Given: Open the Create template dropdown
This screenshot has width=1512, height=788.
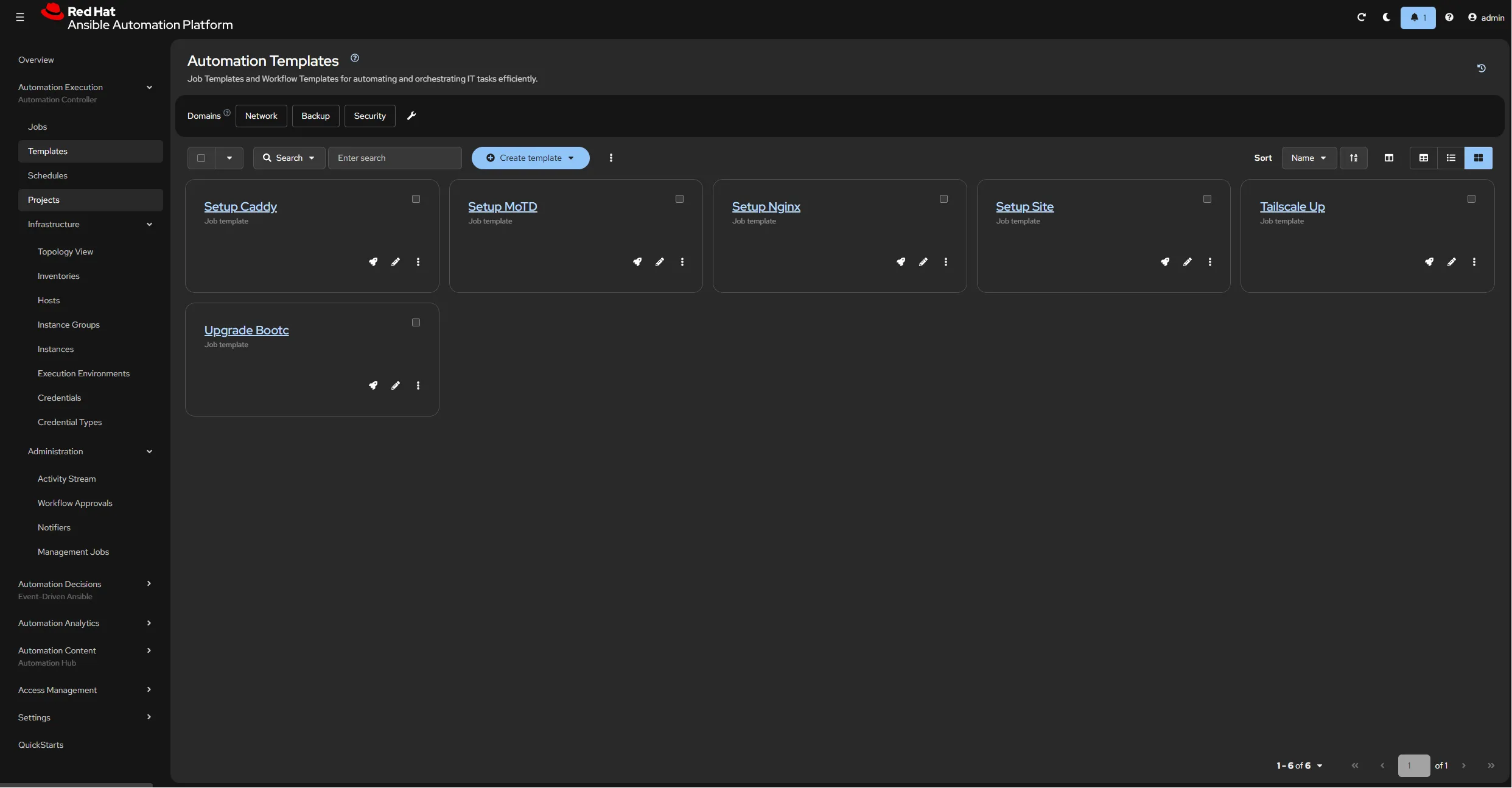Looking at the screenshot, I should (x=531, y=158).
